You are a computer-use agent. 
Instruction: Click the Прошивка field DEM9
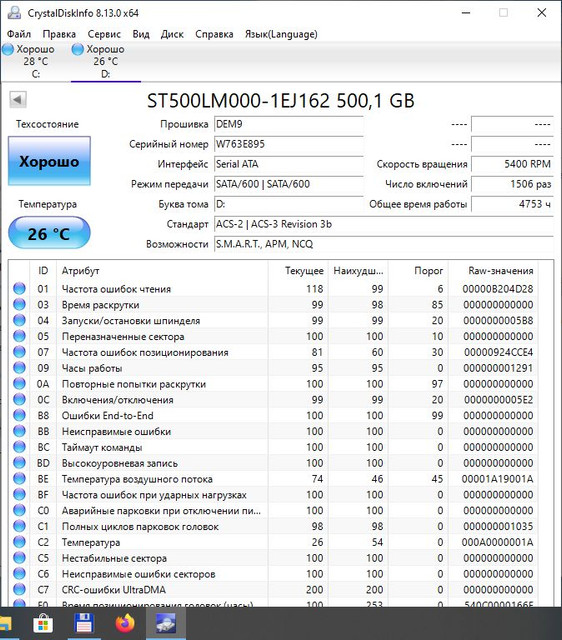click(289, 124)
